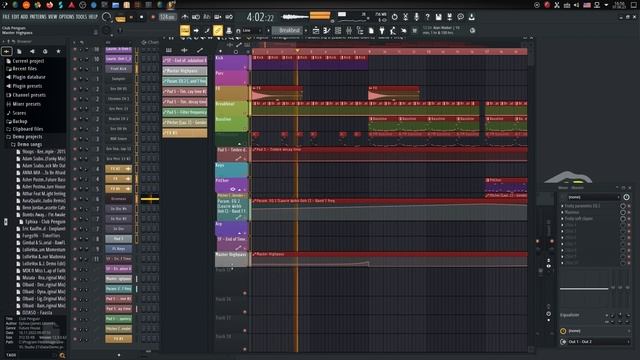Open the HELP menu

click(x=93, y=17)
